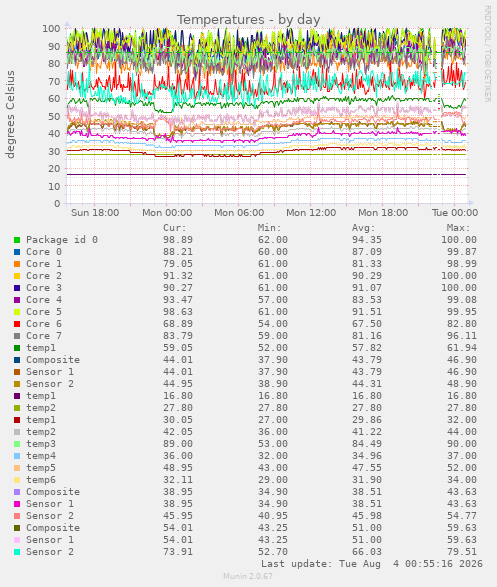
Task: Click the average value 94.35
Action: click(367, 240)
